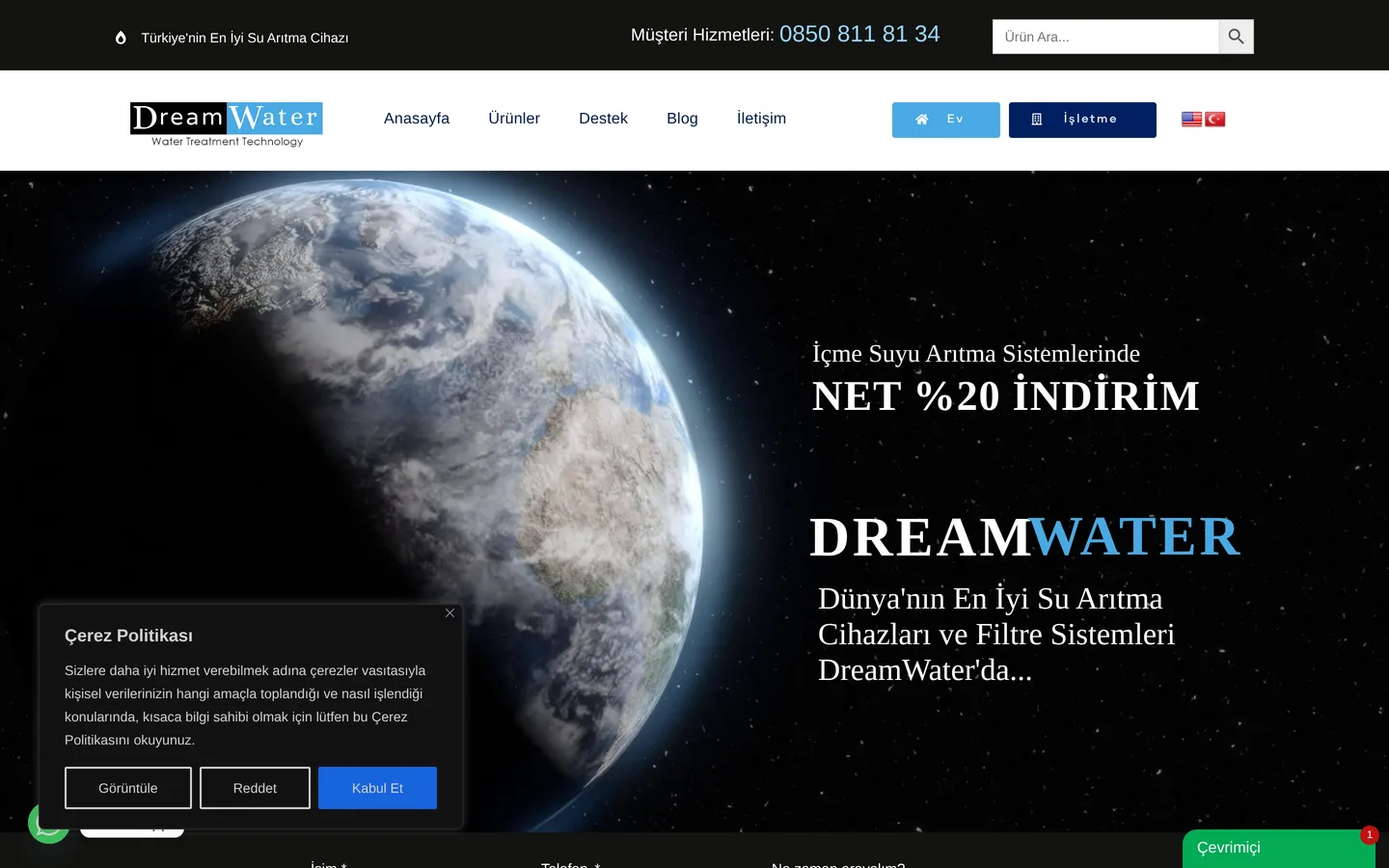The width and height of the screenshot is (1389, 868).
Task: Click the Reddet cookie button
Action: tap(255, 788)
